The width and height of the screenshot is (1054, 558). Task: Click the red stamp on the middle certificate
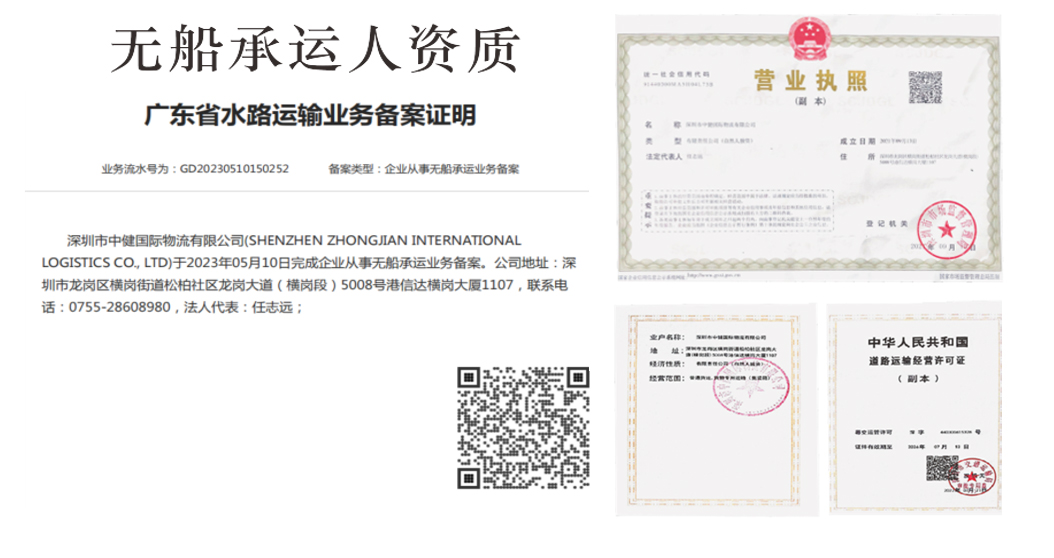(x=751, y=386)
